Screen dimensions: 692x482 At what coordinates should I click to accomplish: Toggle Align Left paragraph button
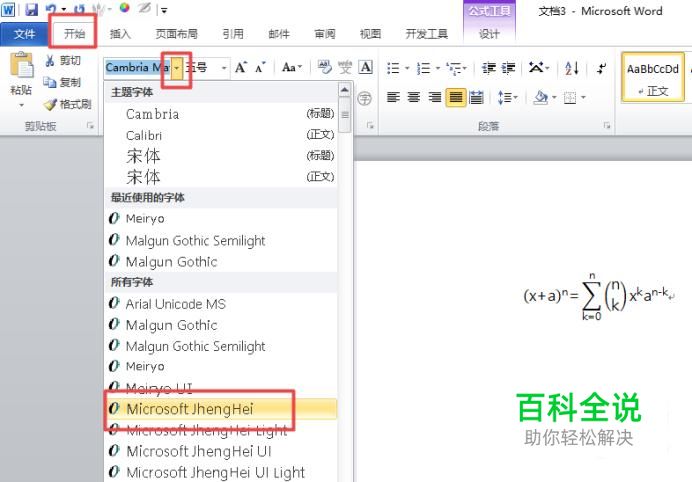tap(393, 98)
